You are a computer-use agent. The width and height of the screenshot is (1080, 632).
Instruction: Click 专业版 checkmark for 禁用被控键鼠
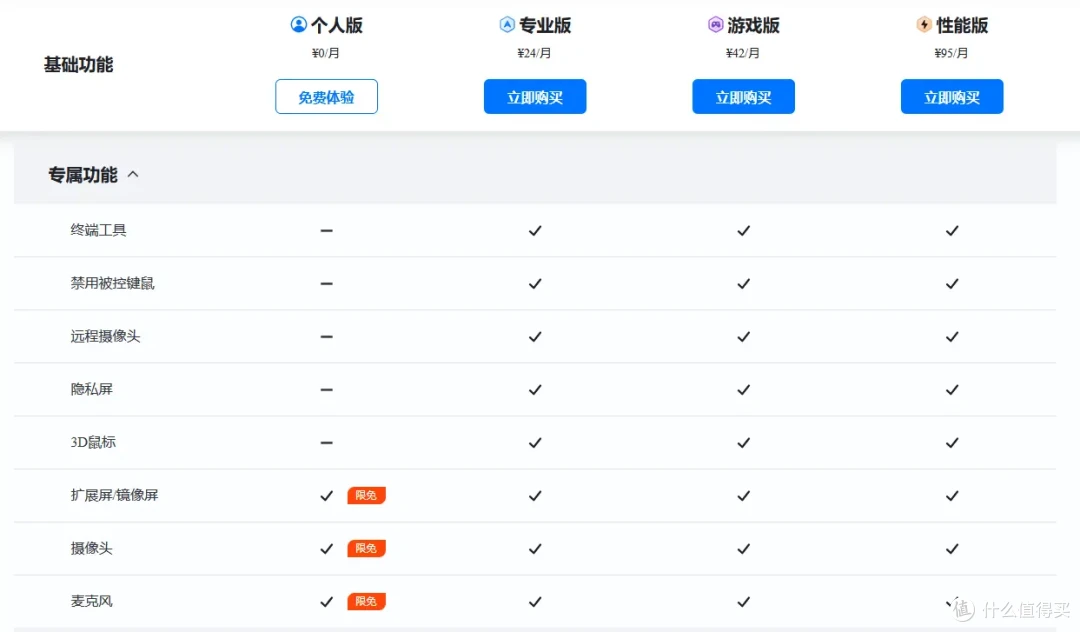535,284
